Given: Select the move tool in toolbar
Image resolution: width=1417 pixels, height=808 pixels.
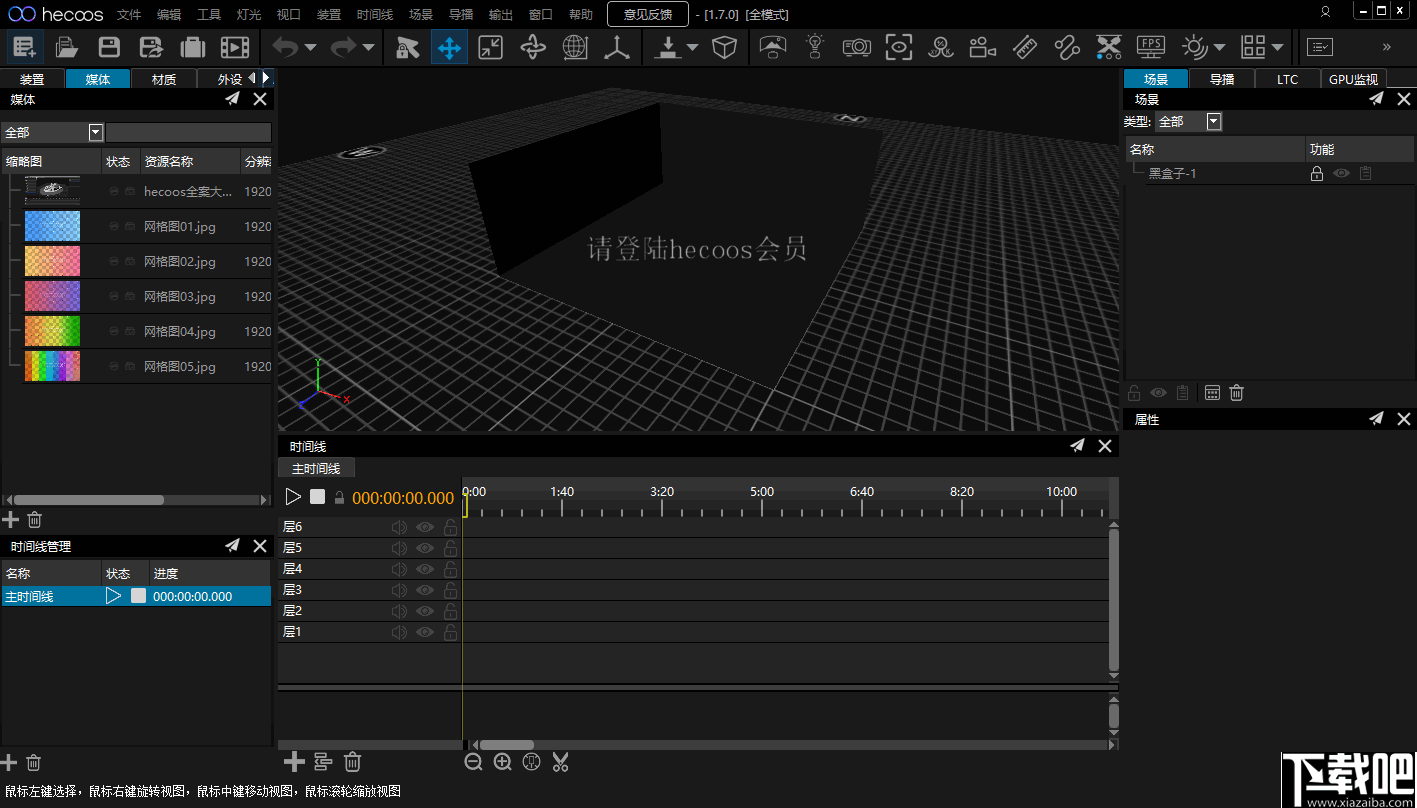Looking at the screenshot, I should click(449, 47).
